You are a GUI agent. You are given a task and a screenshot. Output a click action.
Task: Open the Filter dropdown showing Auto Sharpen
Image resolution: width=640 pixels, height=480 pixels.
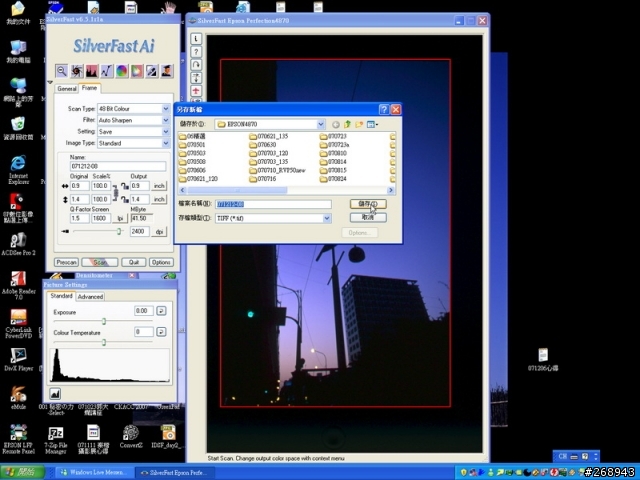(x=166, y=120)
